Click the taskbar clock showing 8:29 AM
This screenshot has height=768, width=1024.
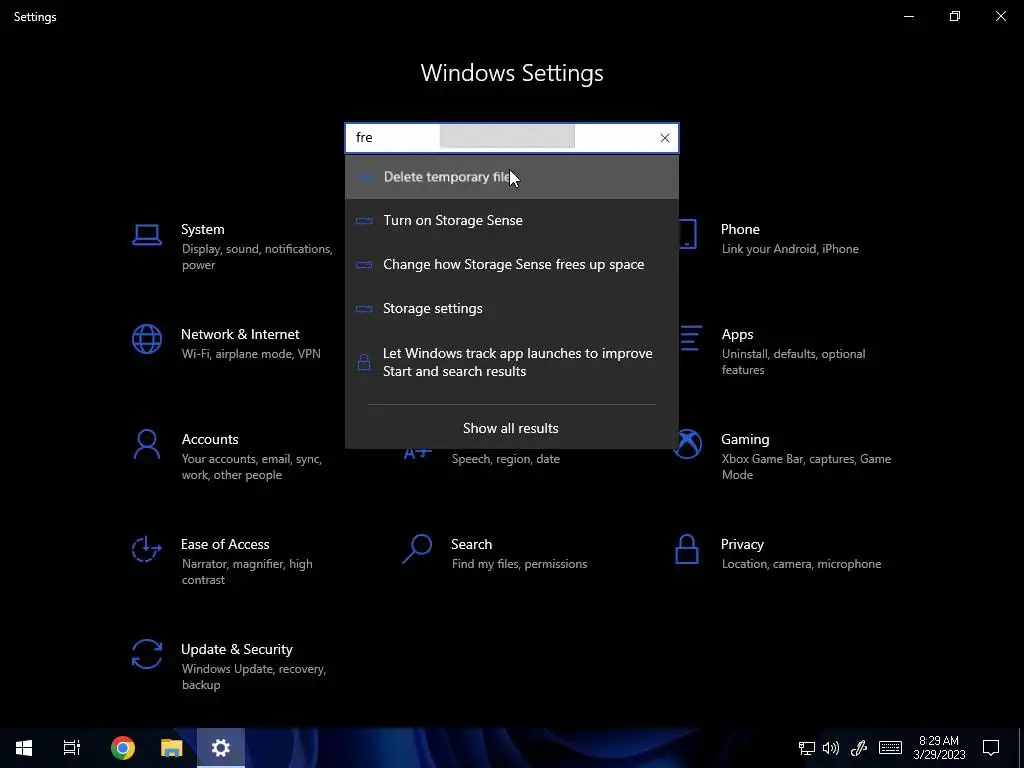pyautogui.click(x=939, y=748)
